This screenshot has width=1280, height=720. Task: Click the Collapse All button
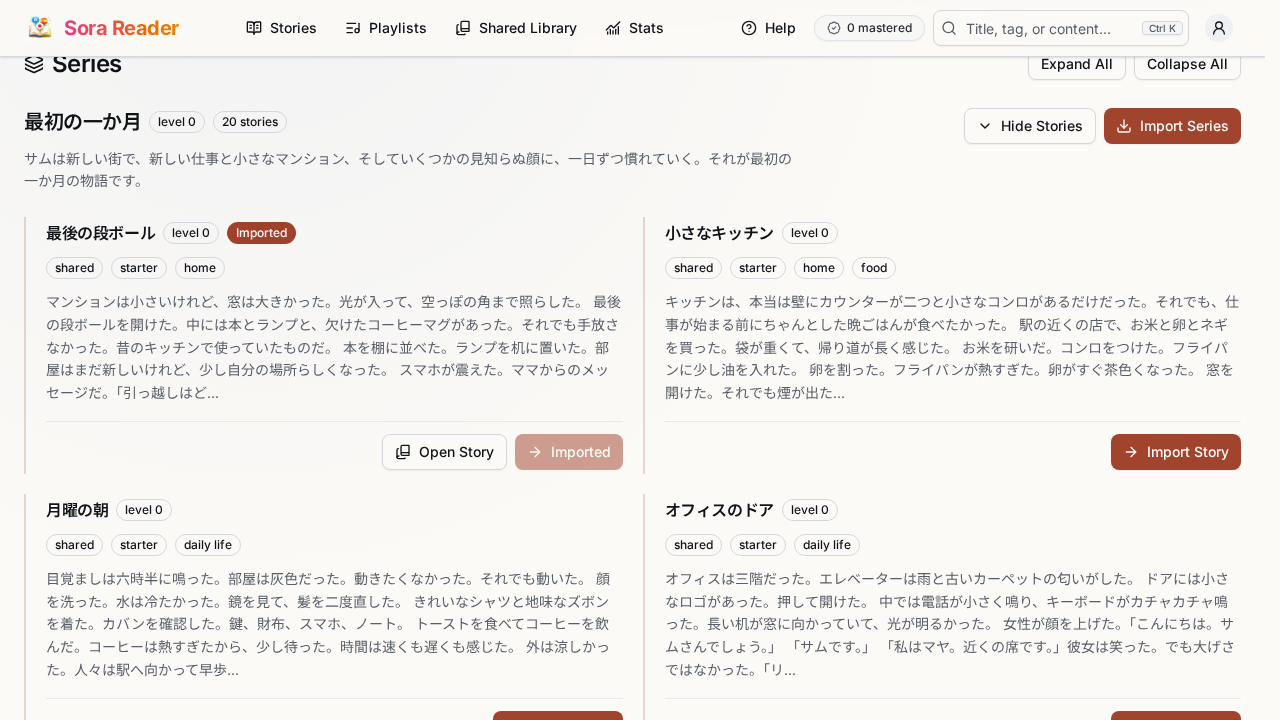[x=1187, y=64]
